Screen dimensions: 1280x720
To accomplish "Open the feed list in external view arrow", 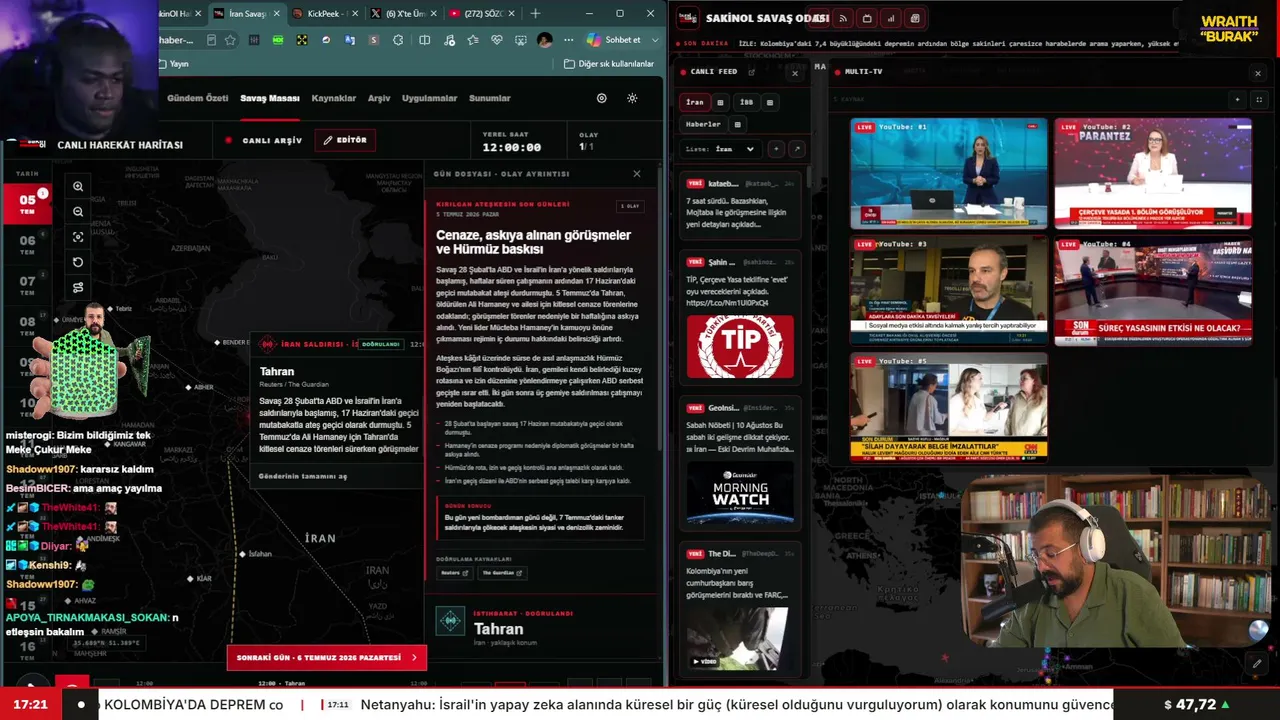I will tap(797, 149).
